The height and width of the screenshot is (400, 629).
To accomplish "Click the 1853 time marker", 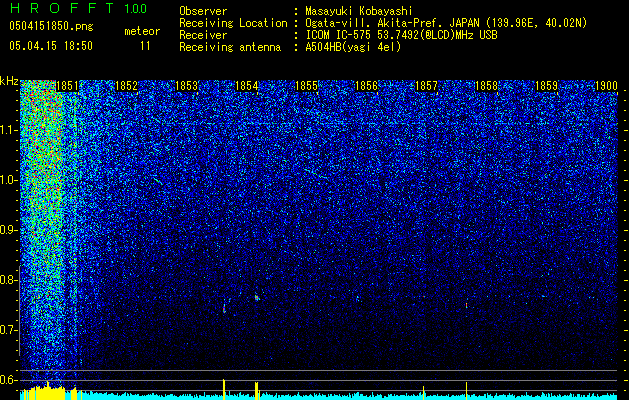I will (187, 86).
